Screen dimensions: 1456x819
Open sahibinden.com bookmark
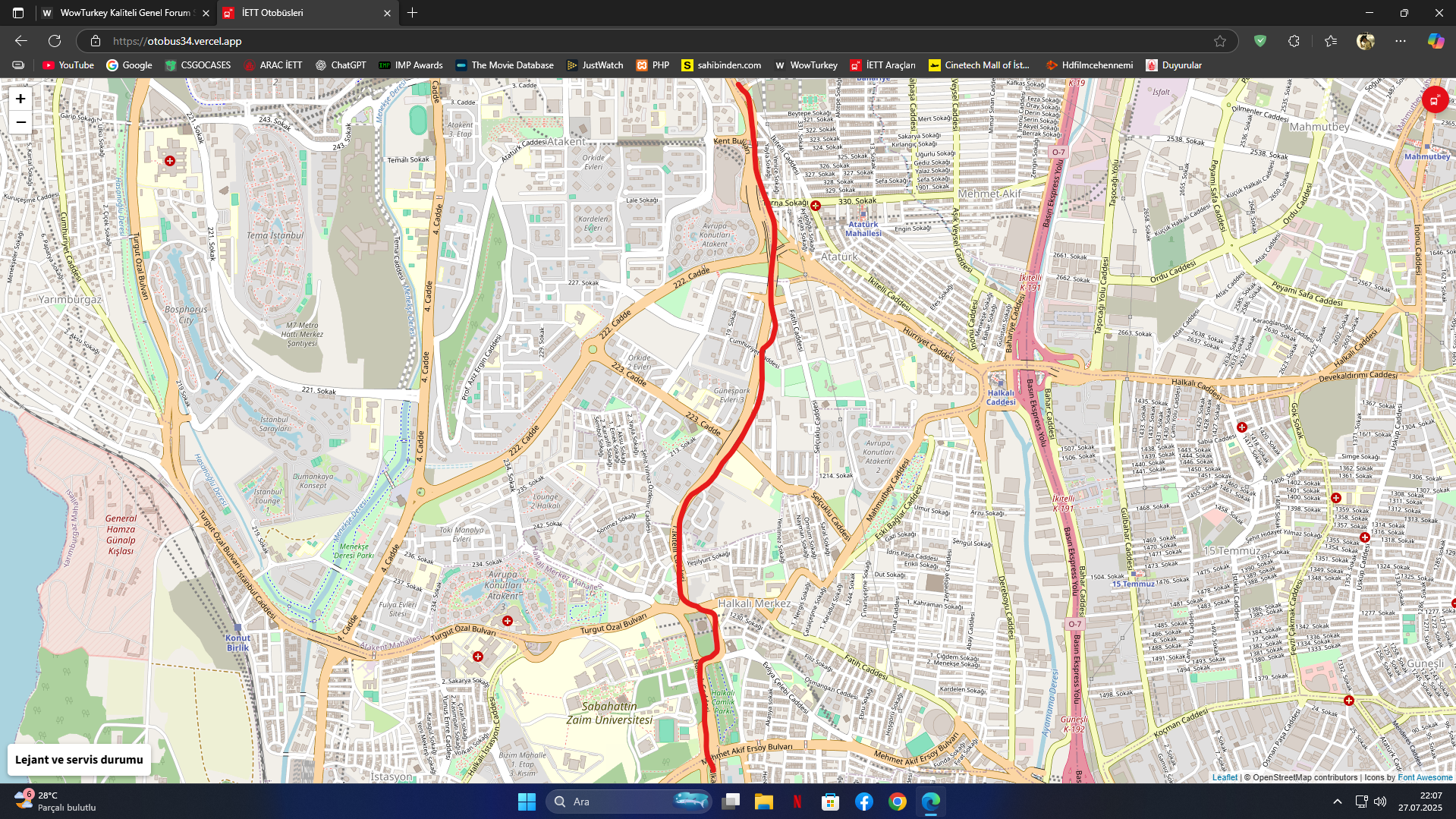(x=721, y=65)
